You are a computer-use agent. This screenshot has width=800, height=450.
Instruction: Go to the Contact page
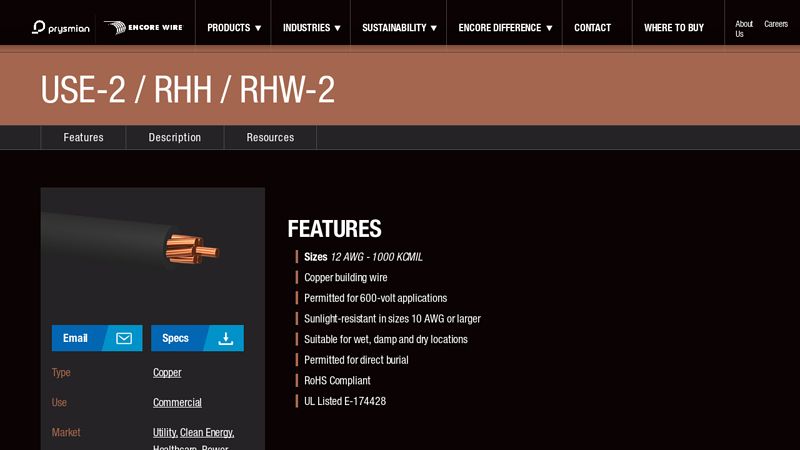tap(592, 28)
